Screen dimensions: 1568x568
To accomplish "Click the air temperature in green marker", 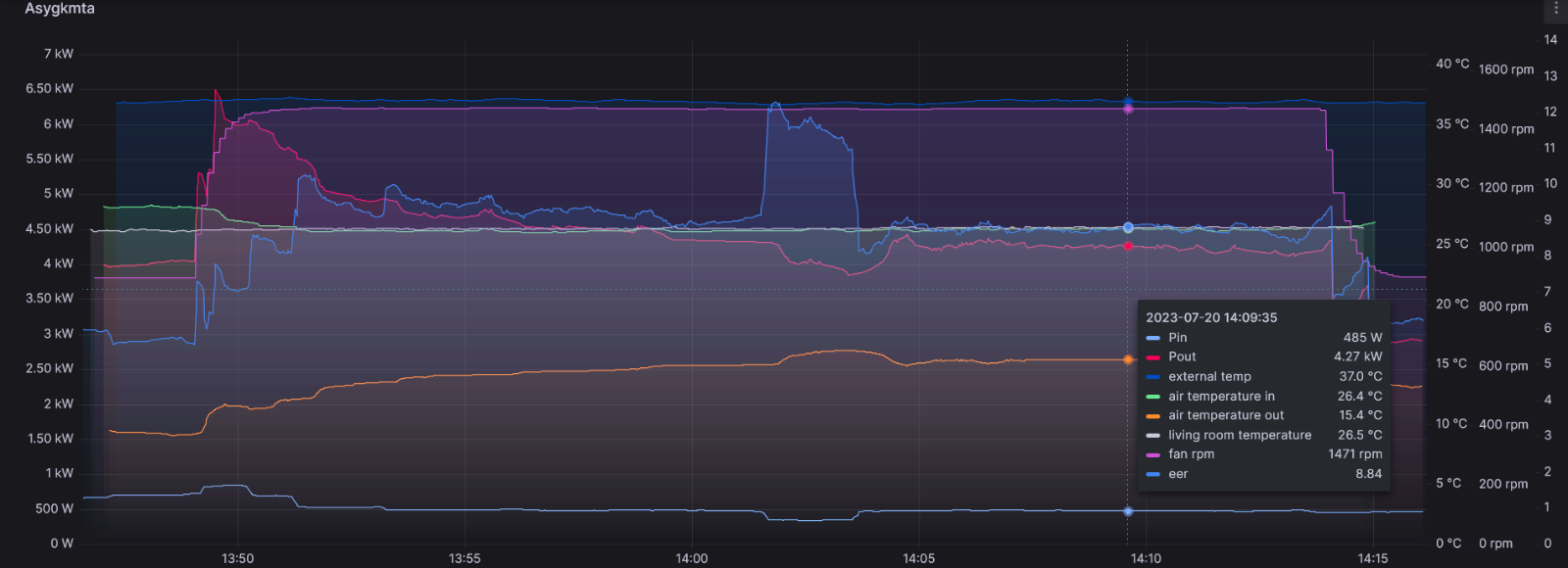I will [x=1152, y=397].
